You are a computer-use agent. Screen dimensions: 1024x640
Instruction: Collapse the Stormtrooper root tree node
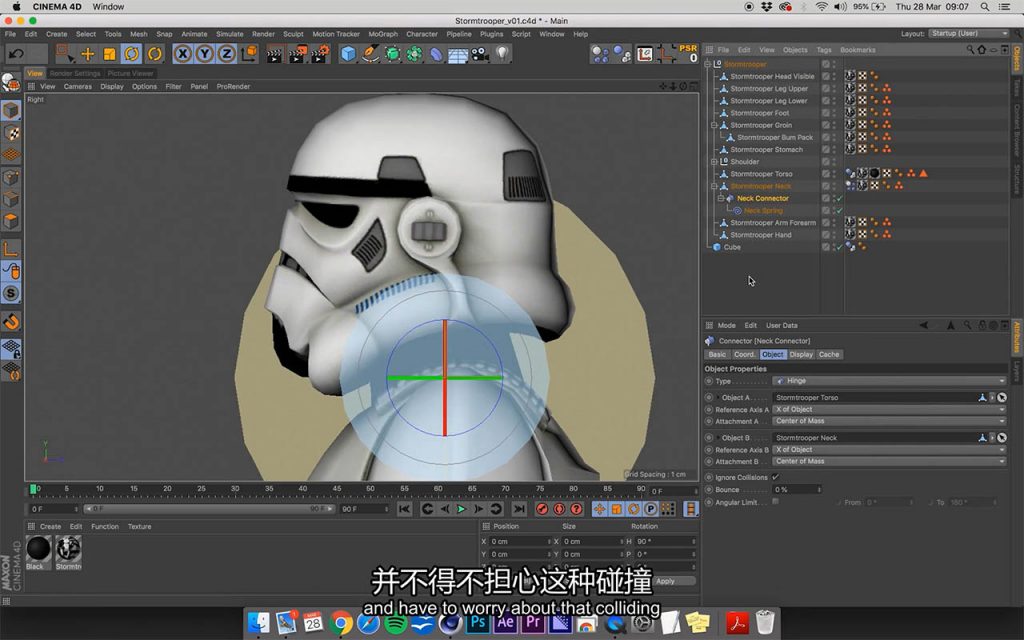707,64
